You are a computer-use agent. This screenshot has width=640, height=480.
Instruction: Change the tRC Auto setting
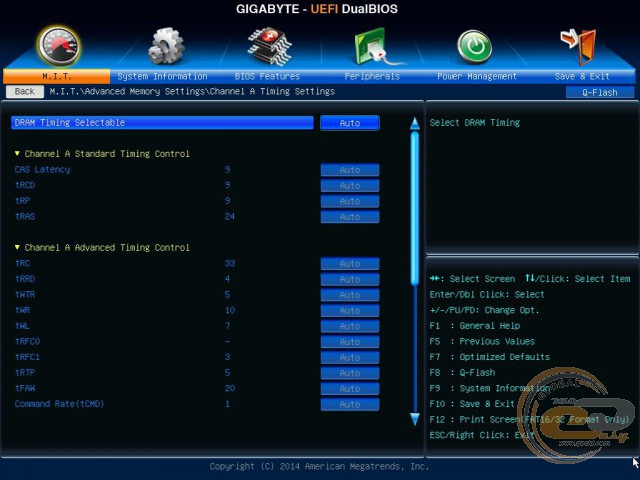click(x=350, y=264)
